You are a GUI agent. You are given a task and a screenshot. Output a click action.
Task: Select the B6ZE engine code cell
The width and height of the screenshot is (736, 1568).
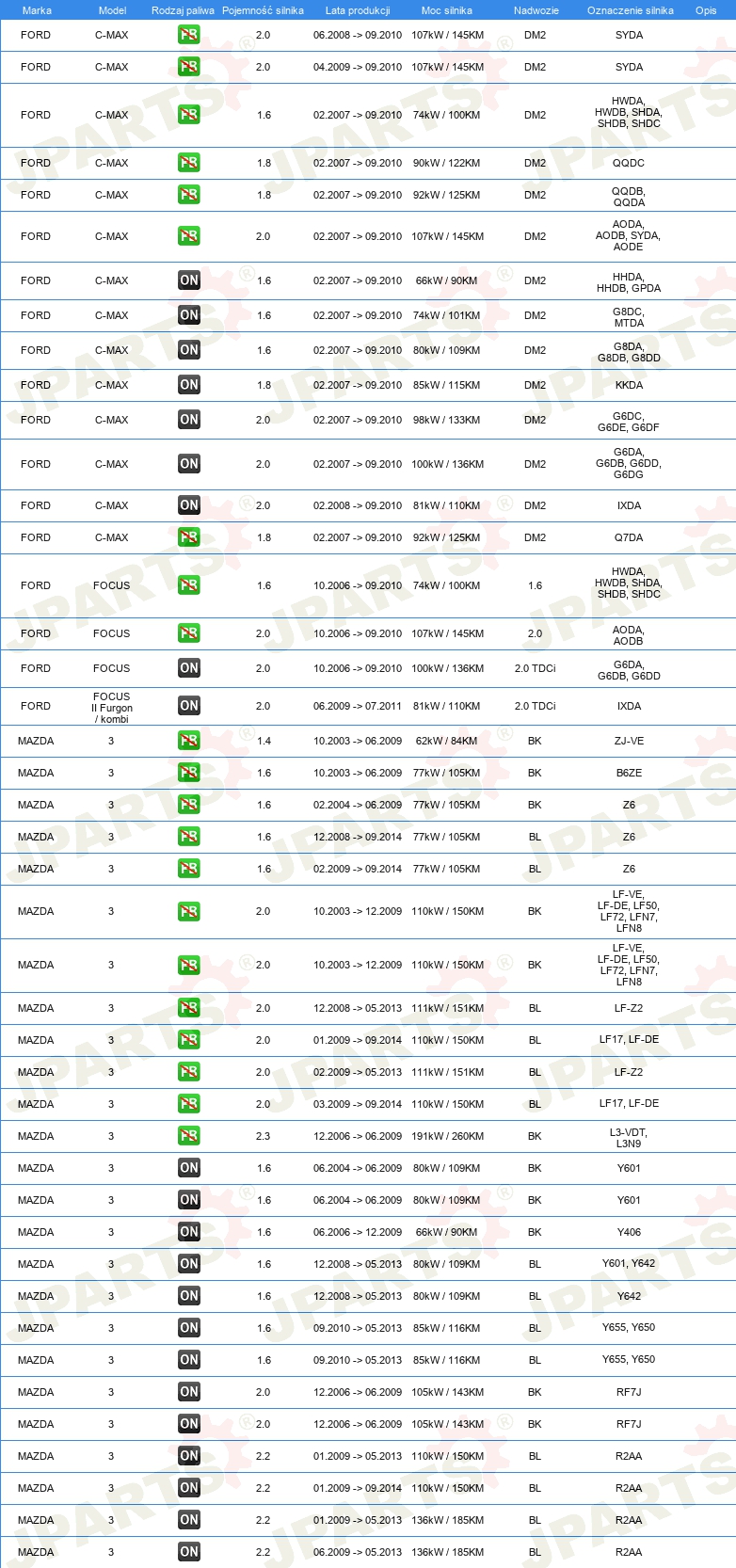(x=629, y=773)
